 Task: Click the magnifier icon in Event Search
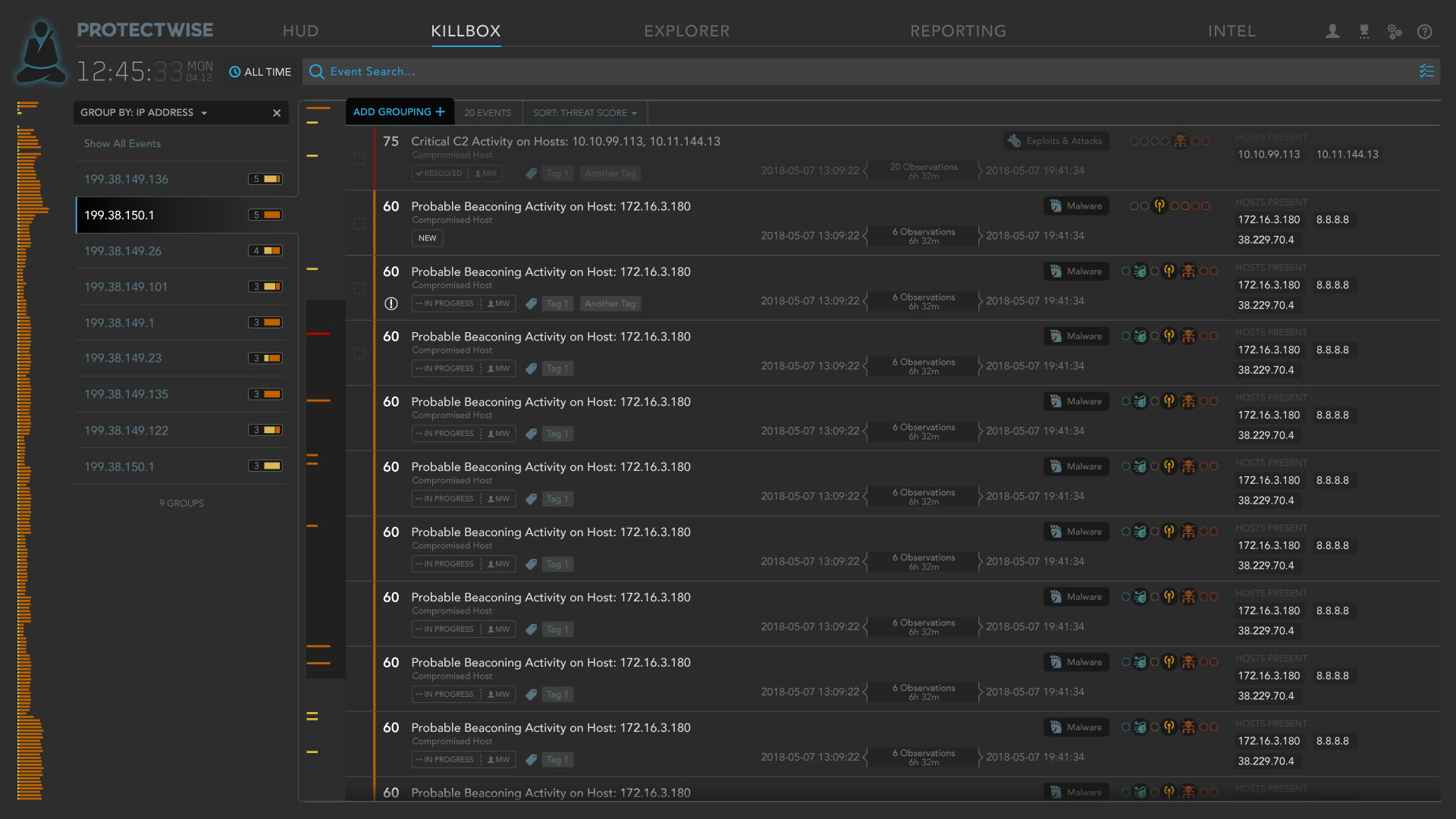point(317,72)
